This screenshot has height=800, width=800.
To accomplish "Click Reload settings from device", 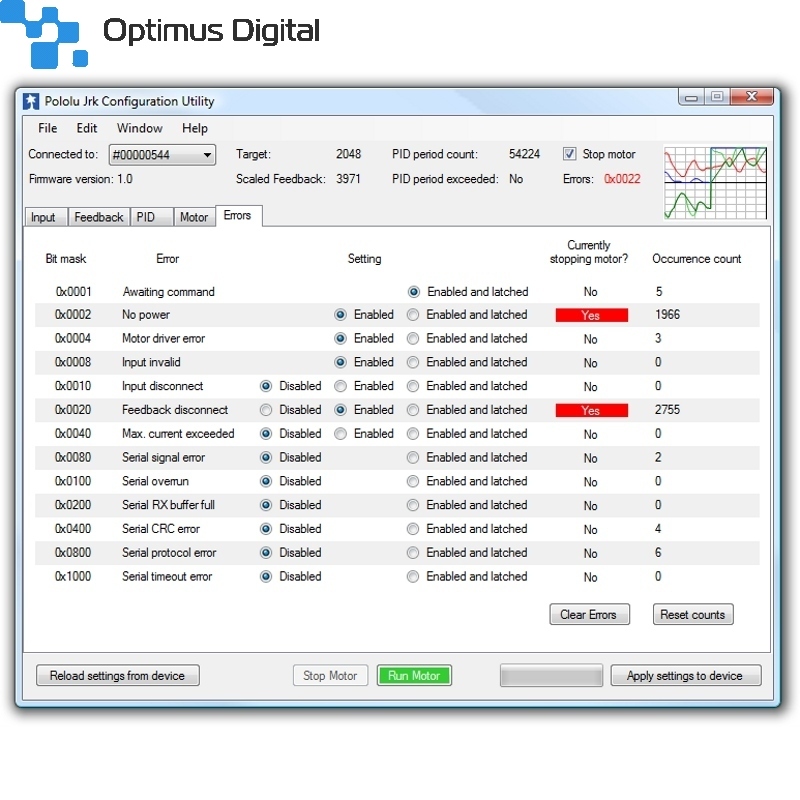I will (117, 676).
